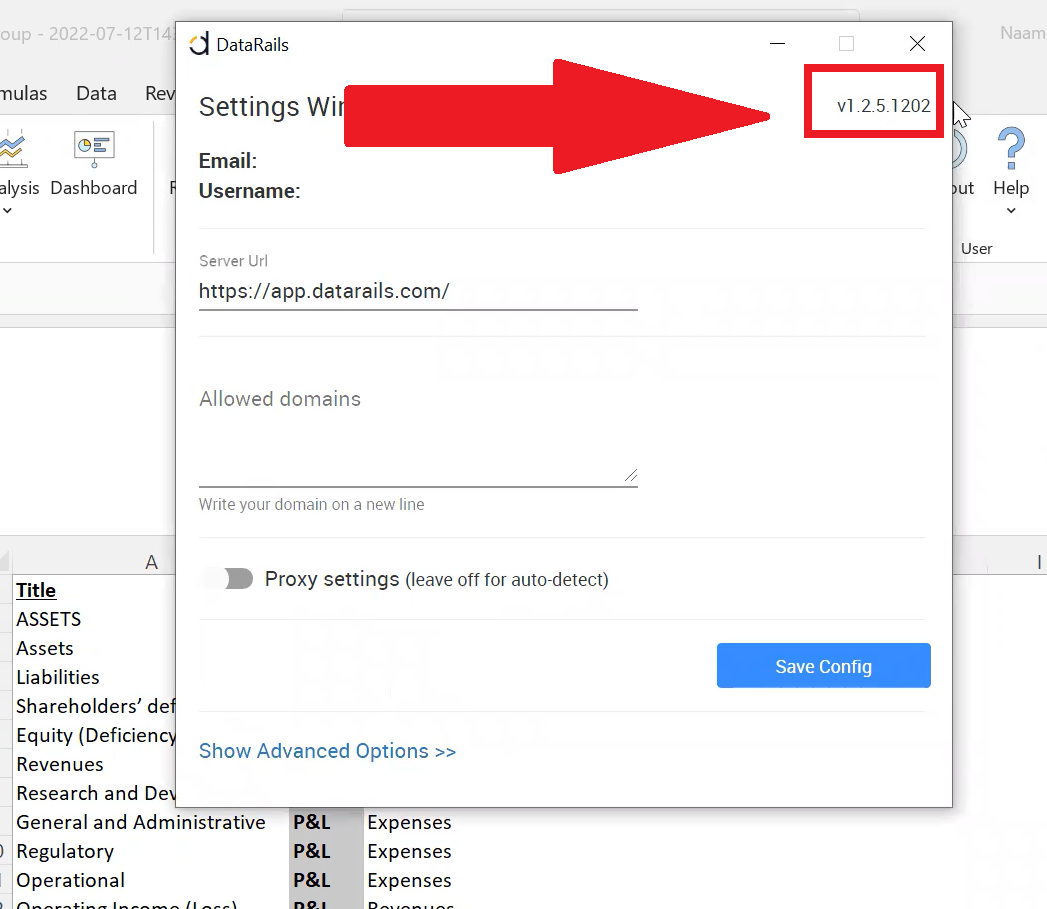Open the Dashboard icon in the ribbon
This screenshot has height=909, width=1047.
coord(94,150)
